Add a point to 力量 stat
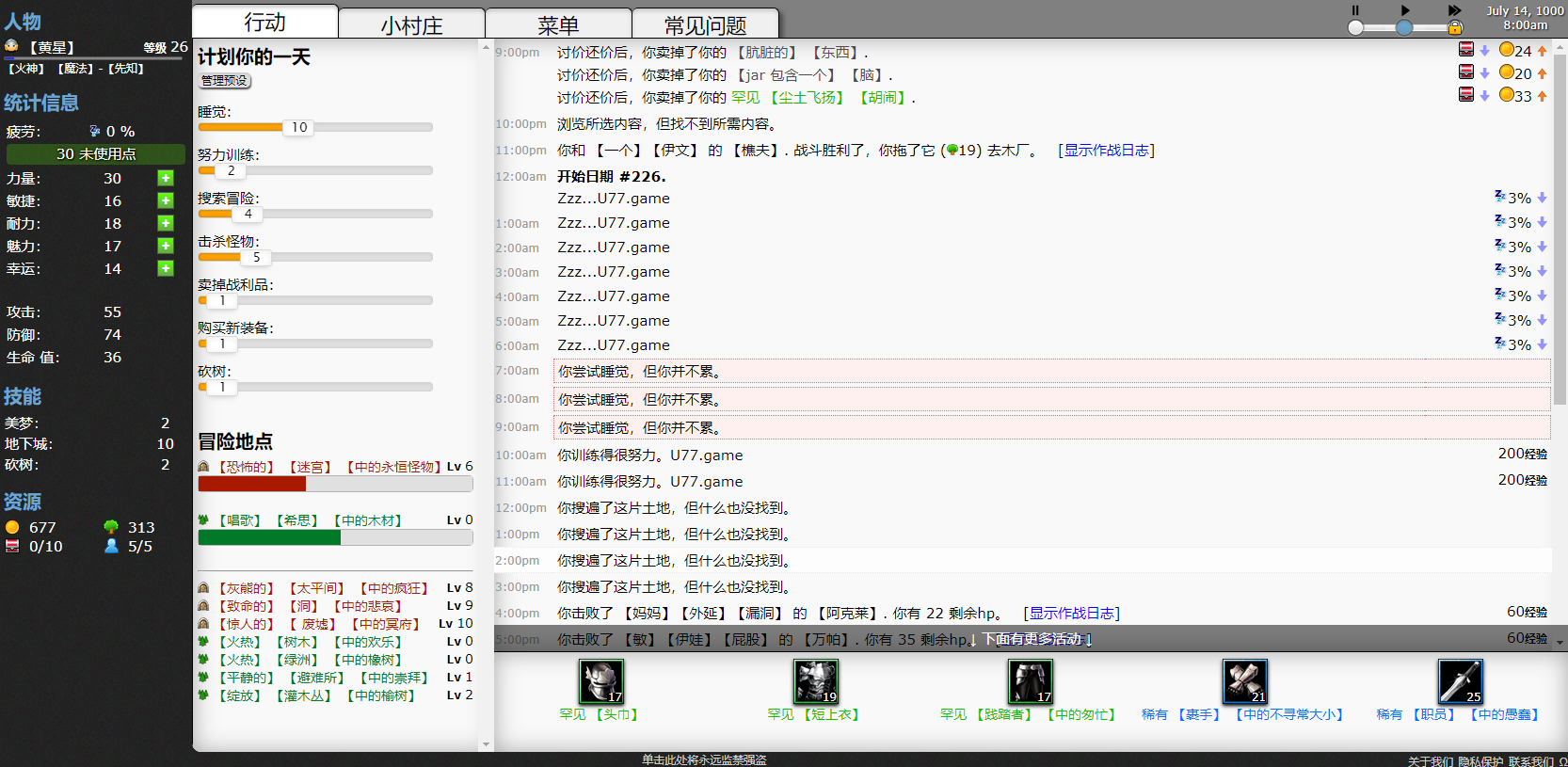 [166, 178]
